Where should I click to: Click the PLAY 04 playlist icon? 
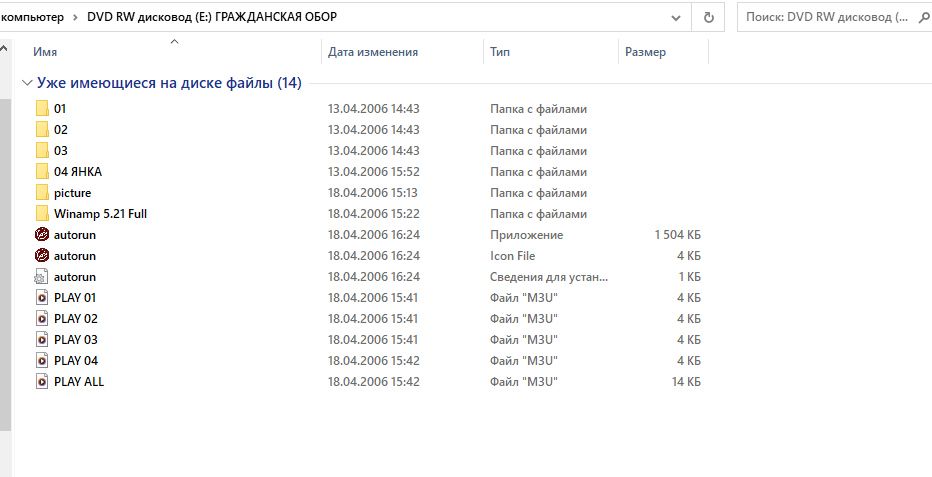[42, 361]
